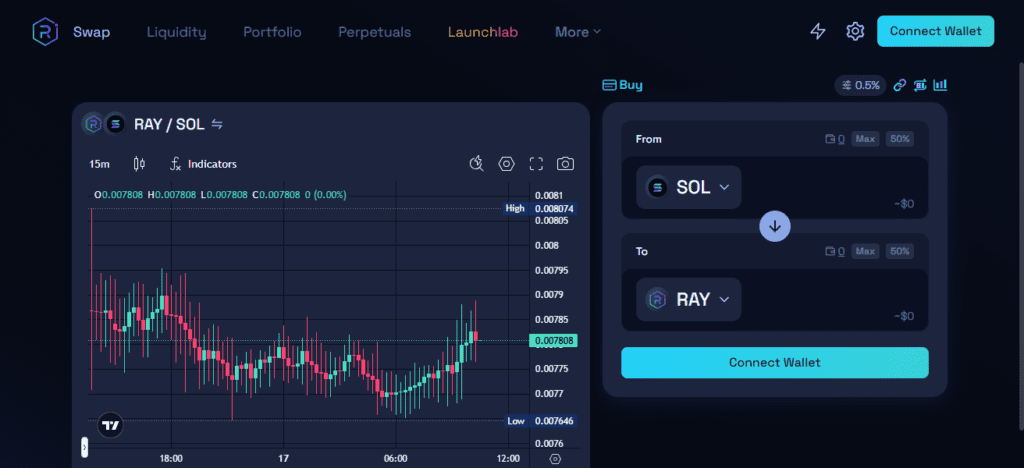Click the To amount input field
Viewport: 1024px width, 468px height.
point(833,300)
